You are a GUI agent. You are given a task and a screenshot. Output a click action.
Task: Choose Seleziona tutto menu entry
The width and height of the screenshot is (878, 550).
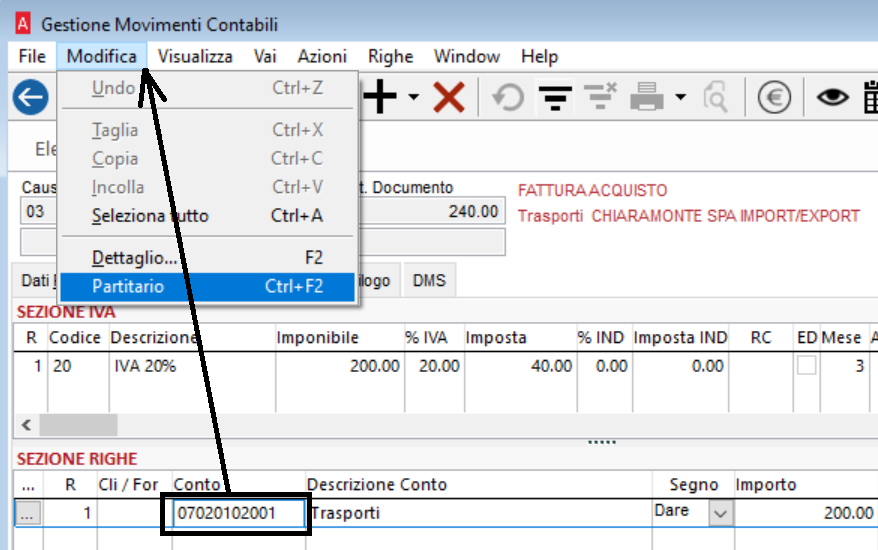(x=207, y=216)
